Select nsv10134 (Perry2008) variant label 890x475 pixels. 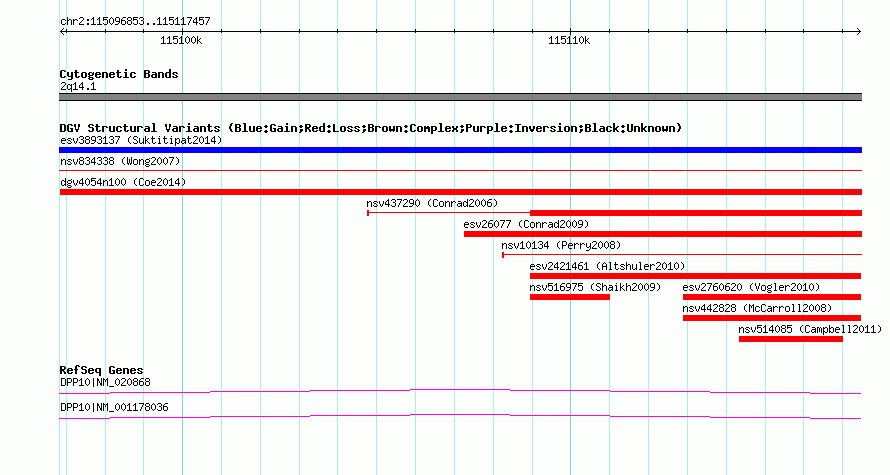tap(561, 245)
